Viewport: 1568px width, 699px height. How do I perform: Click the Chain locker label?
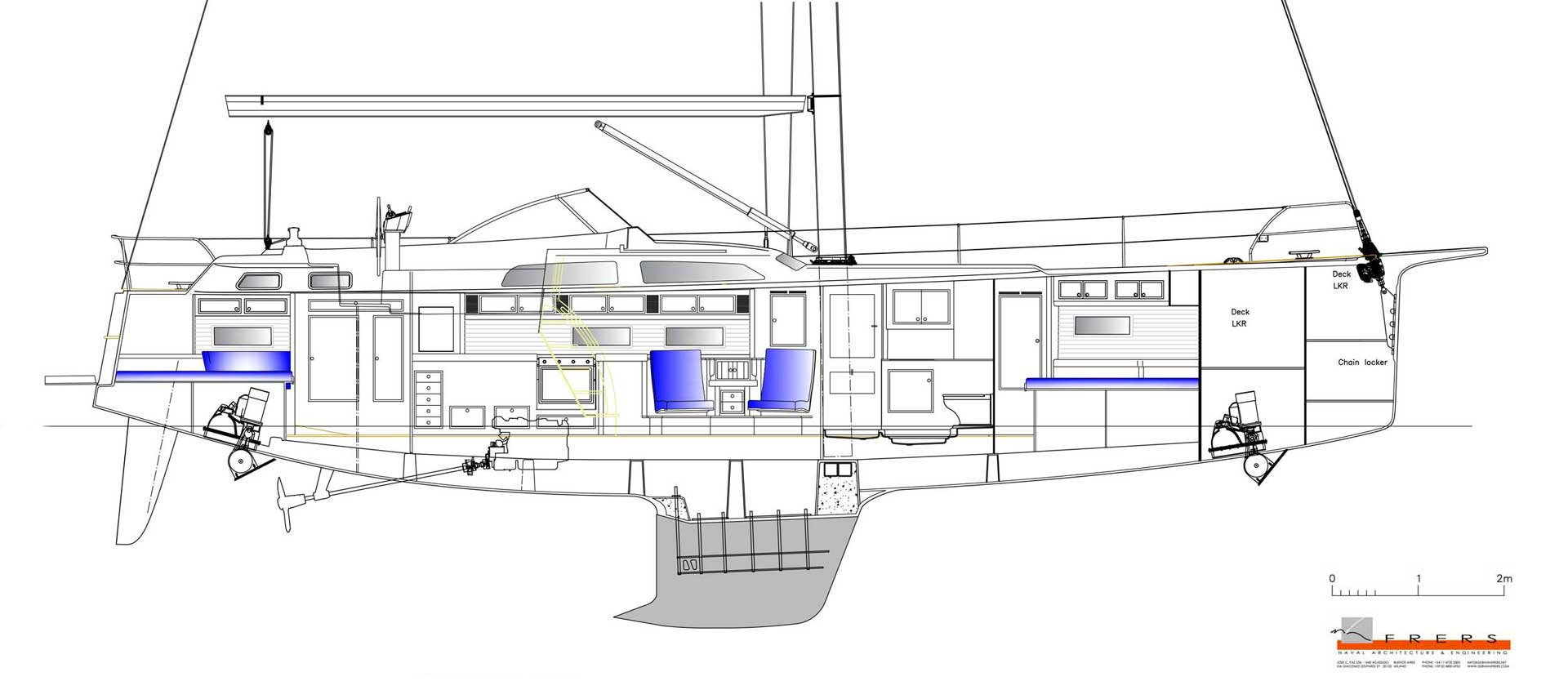(x=1362, y=362)
